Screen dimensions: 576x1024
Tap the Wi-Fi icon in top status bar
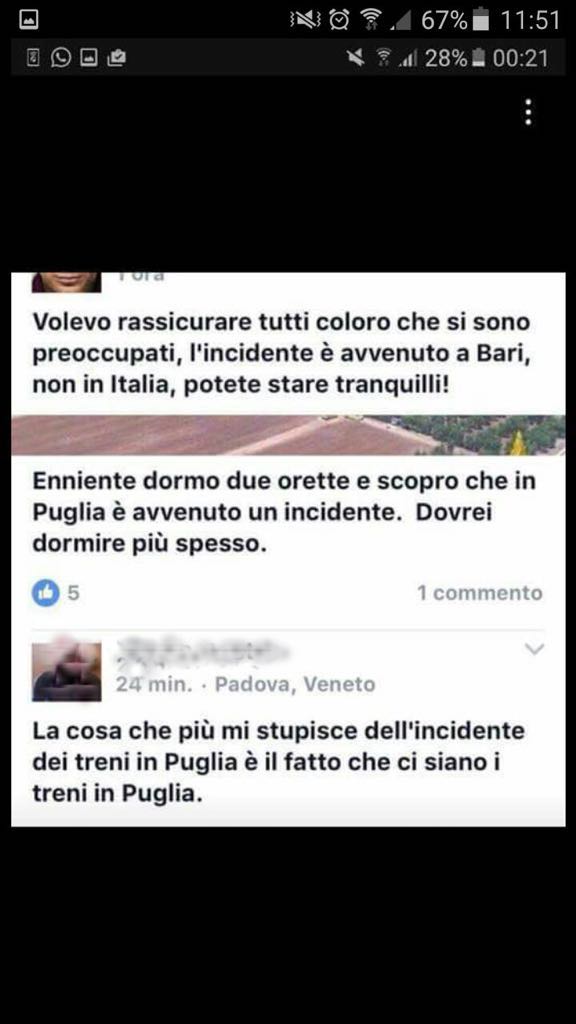coord(372,19)
